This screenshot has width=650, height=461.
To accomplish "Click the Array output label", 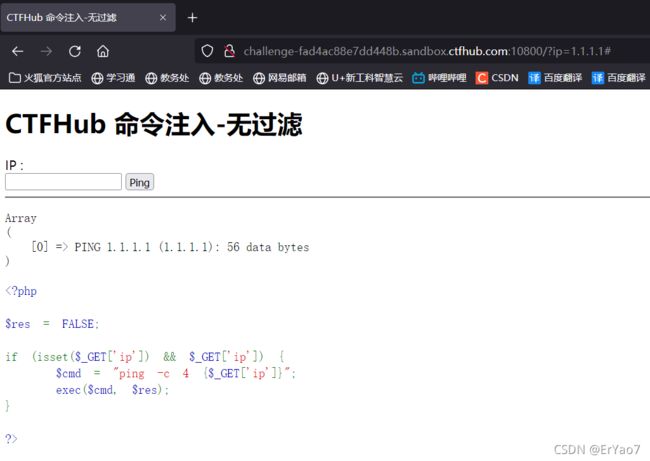I will (x=21, y=218).
